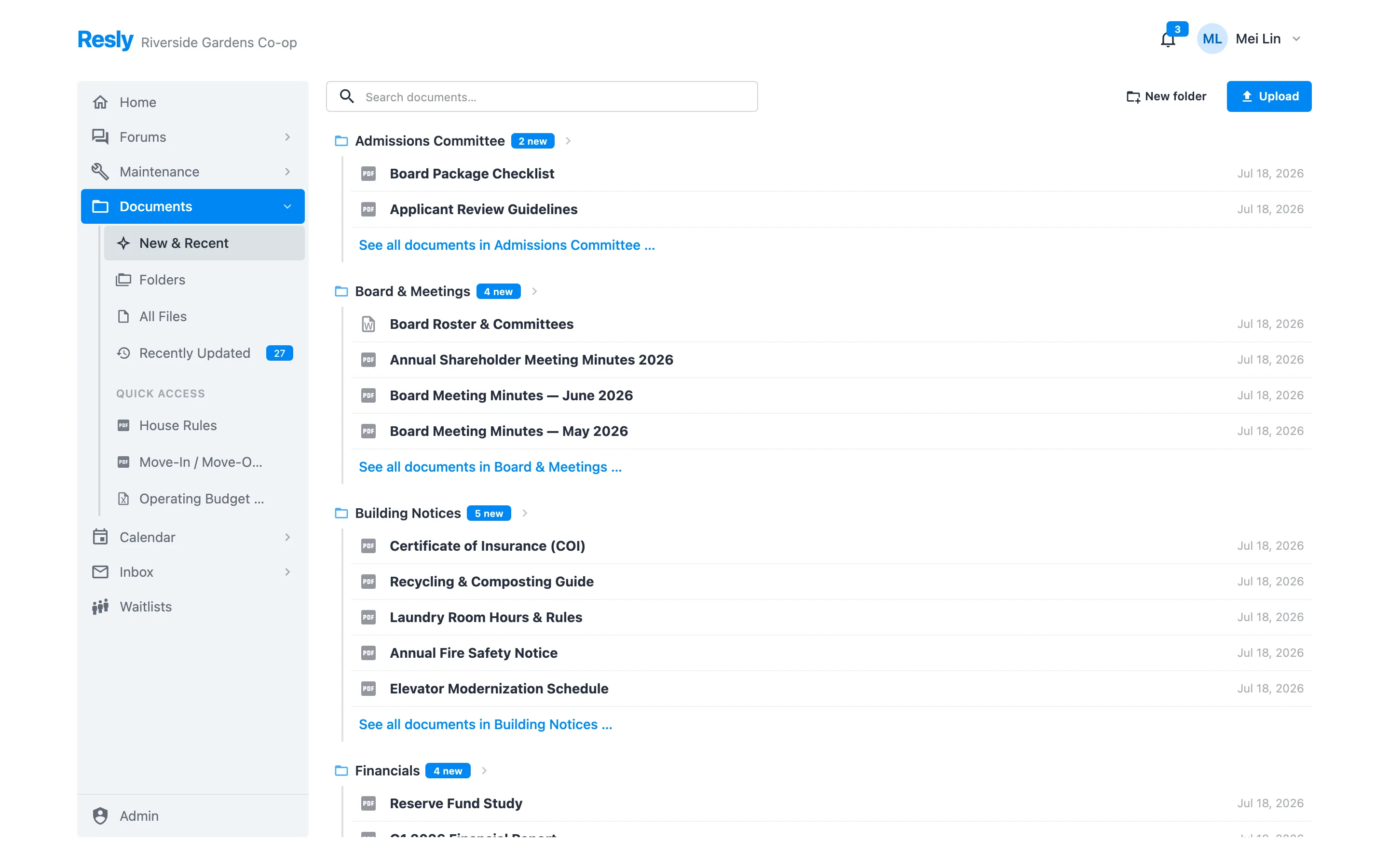Click chevron beside Building Notices heading
This screenshot has height=868, width=1389.
[x=525, y=513]
